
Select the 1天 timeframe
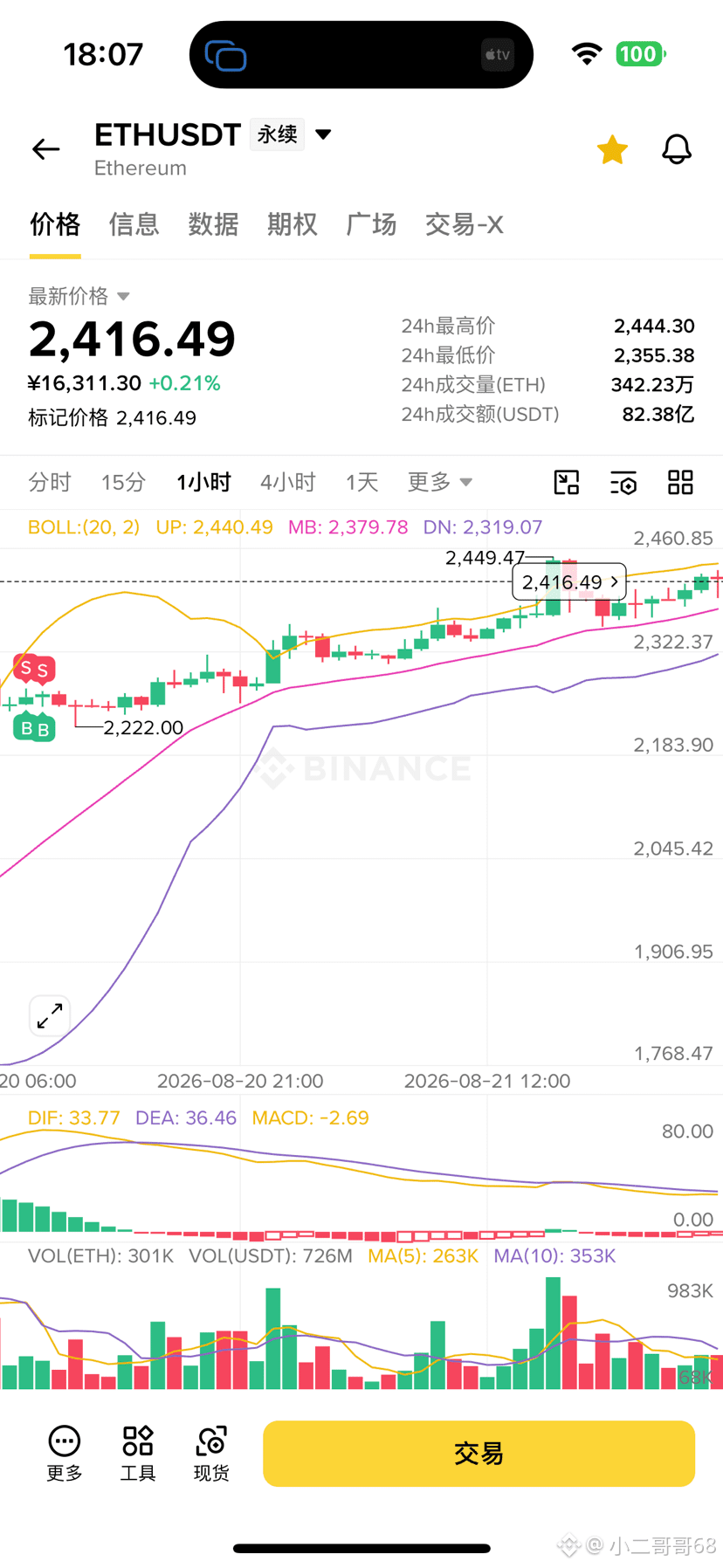tap(361, 482)
